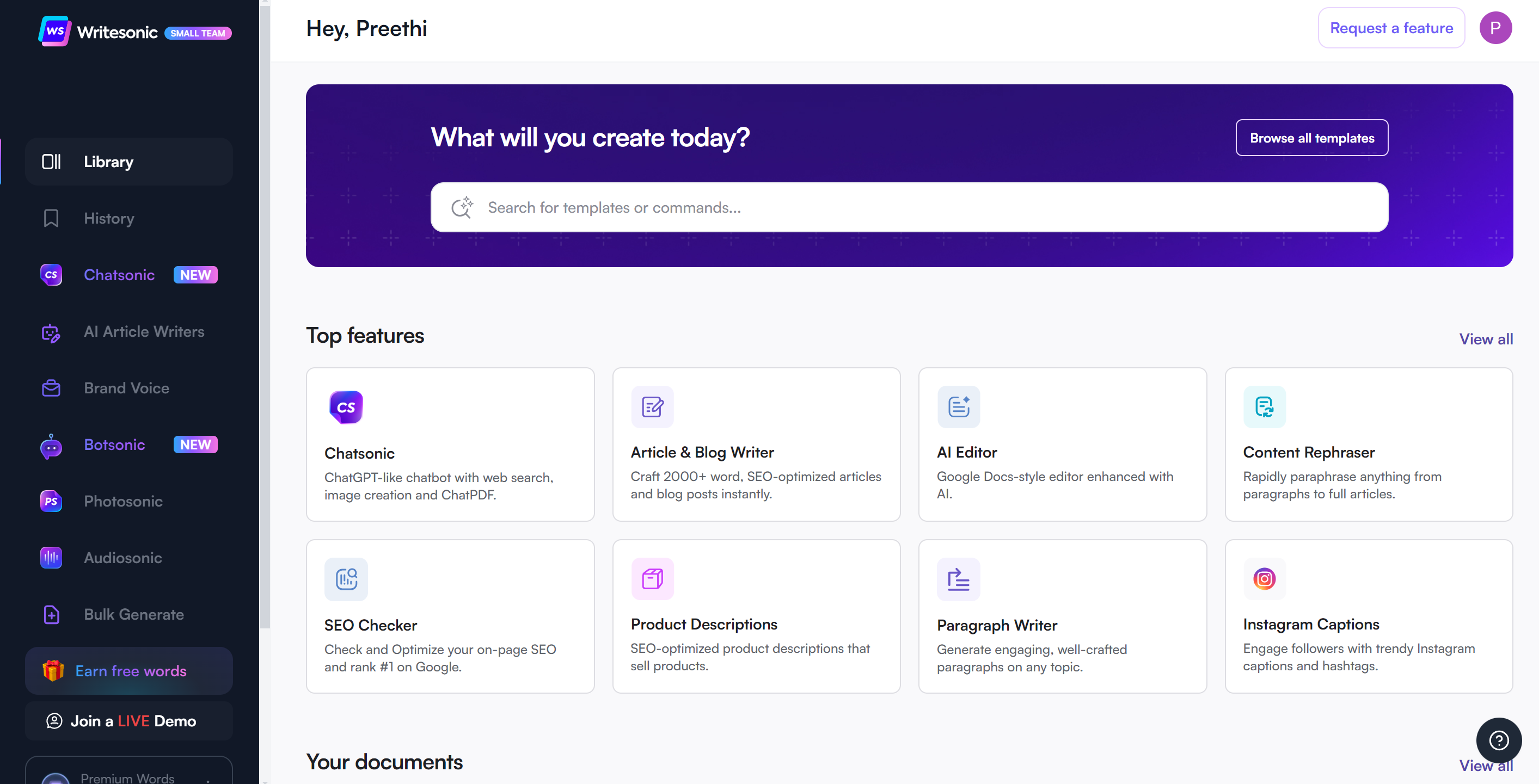Click the sidebar scrollbar down arrow
This screenshot has height=784, width=1539.
point(265,780)
